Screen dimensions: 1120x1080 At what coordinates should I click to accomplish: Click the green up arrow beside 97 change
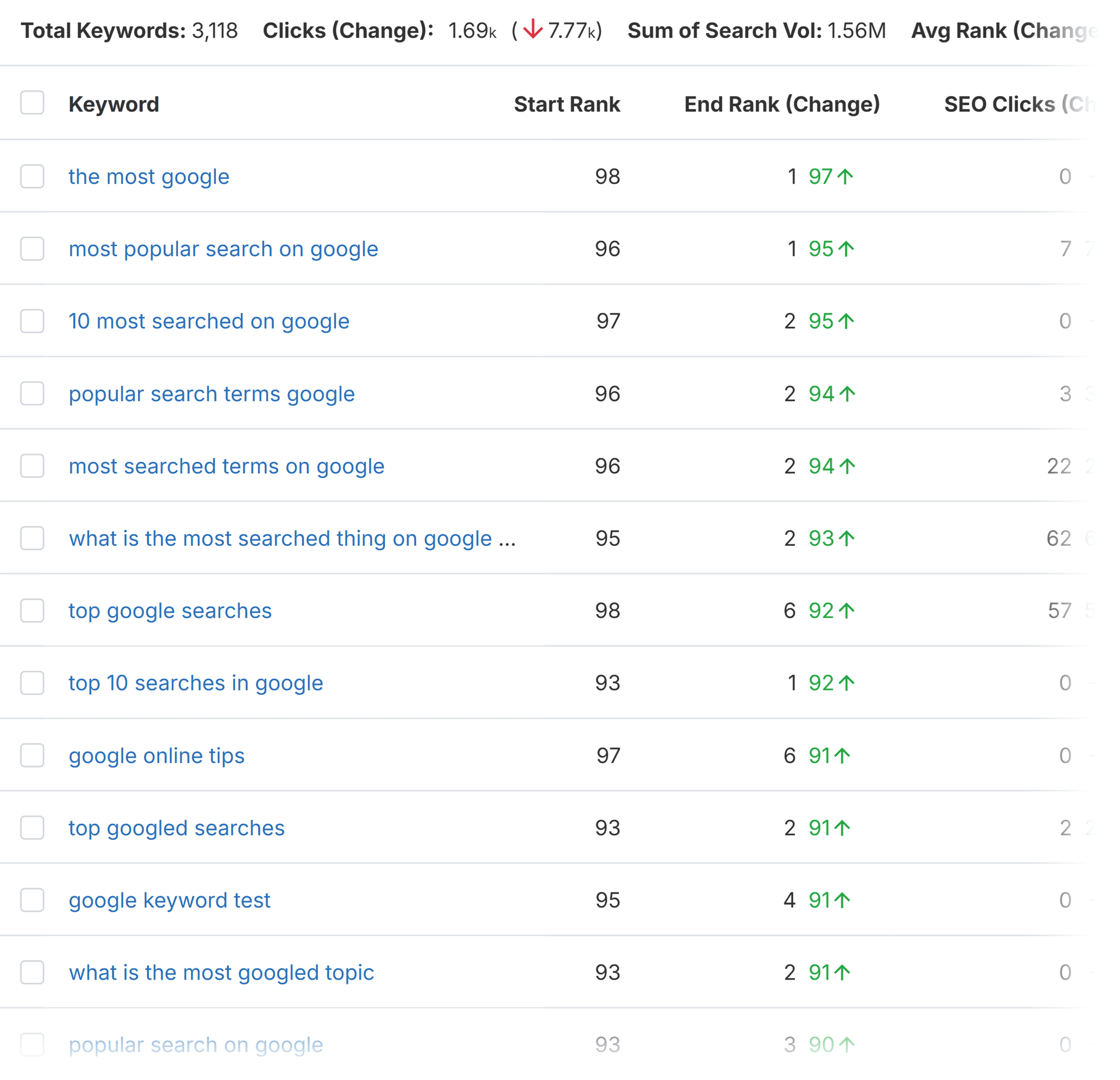tap(845, 176)
